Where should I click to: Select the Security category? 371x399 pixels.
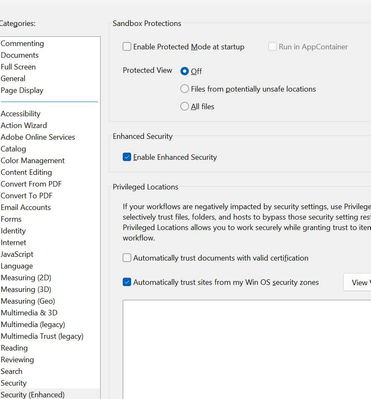tap(13, 383)
